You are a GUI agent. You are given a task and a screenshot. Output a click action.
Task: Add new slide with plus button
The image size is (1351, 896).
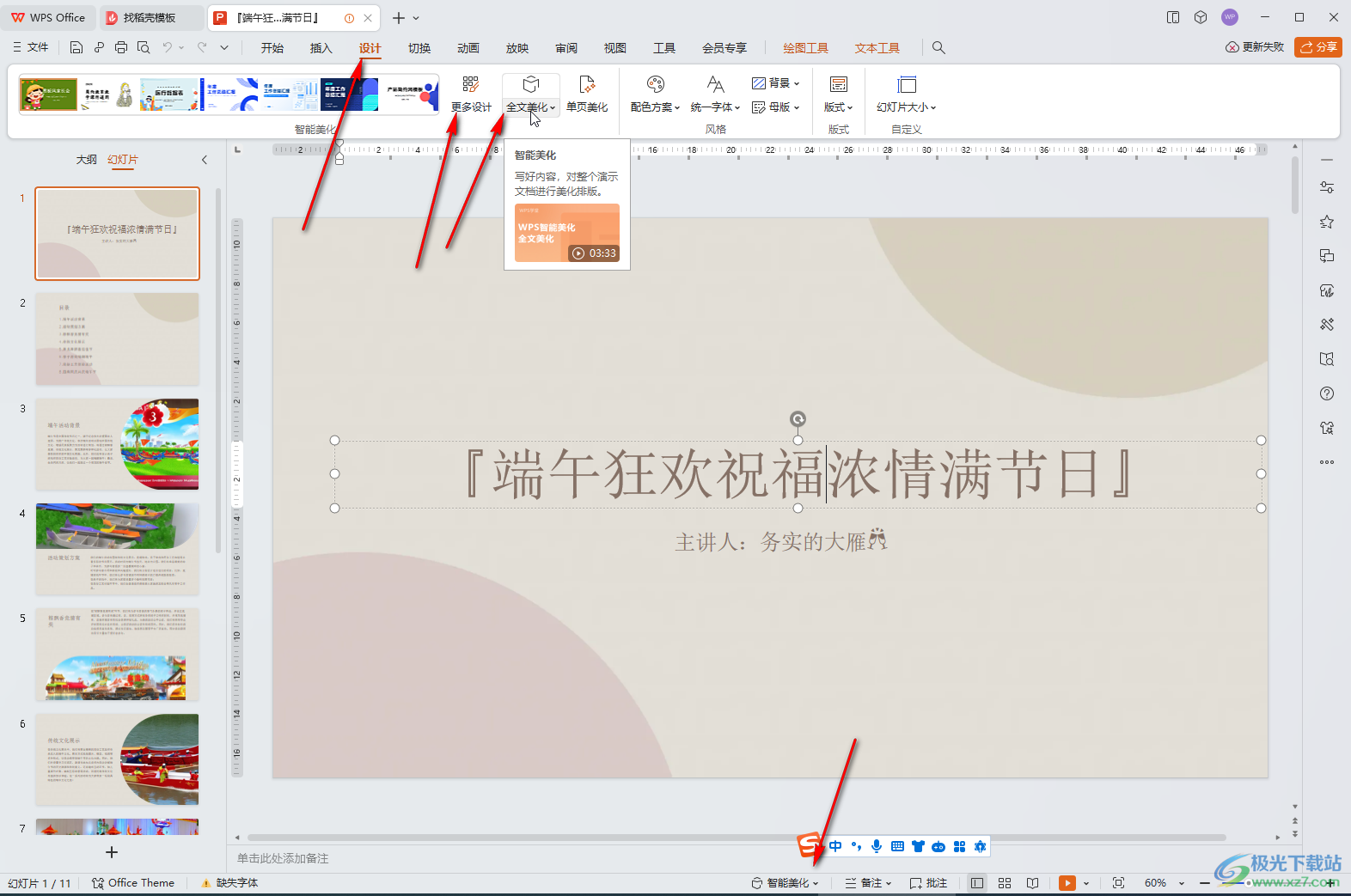pos(112,852)
